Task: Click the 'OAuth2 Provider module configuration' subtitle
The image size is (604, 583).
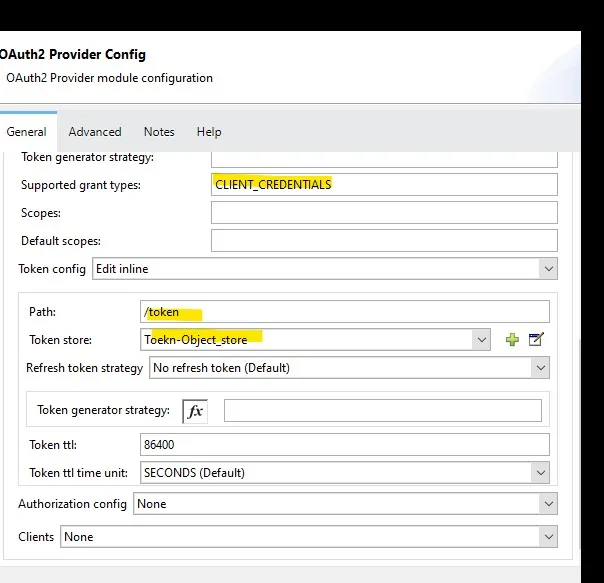Action: coord(109,78)
